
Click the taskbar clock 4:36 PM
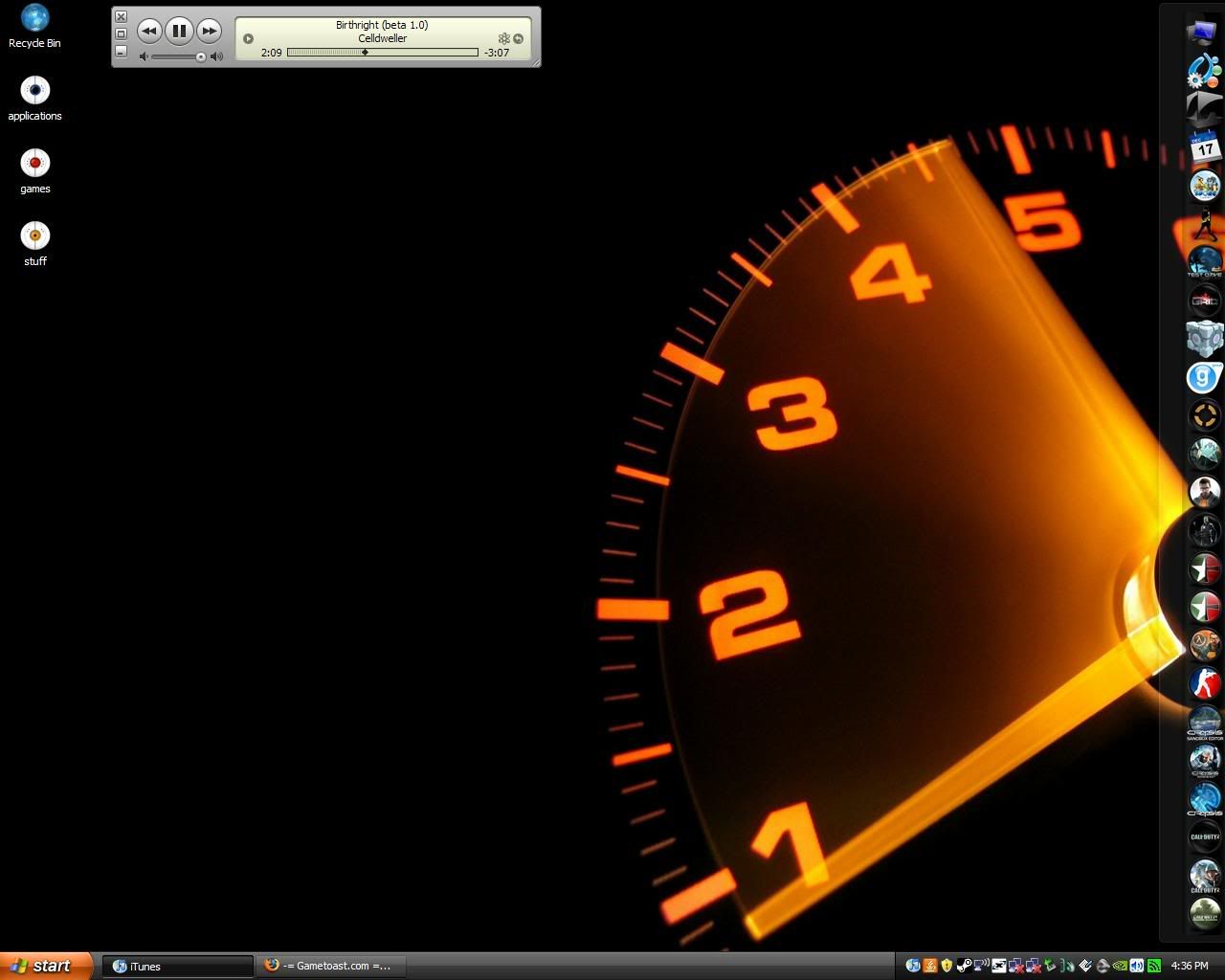click(x=1189, y=966)
